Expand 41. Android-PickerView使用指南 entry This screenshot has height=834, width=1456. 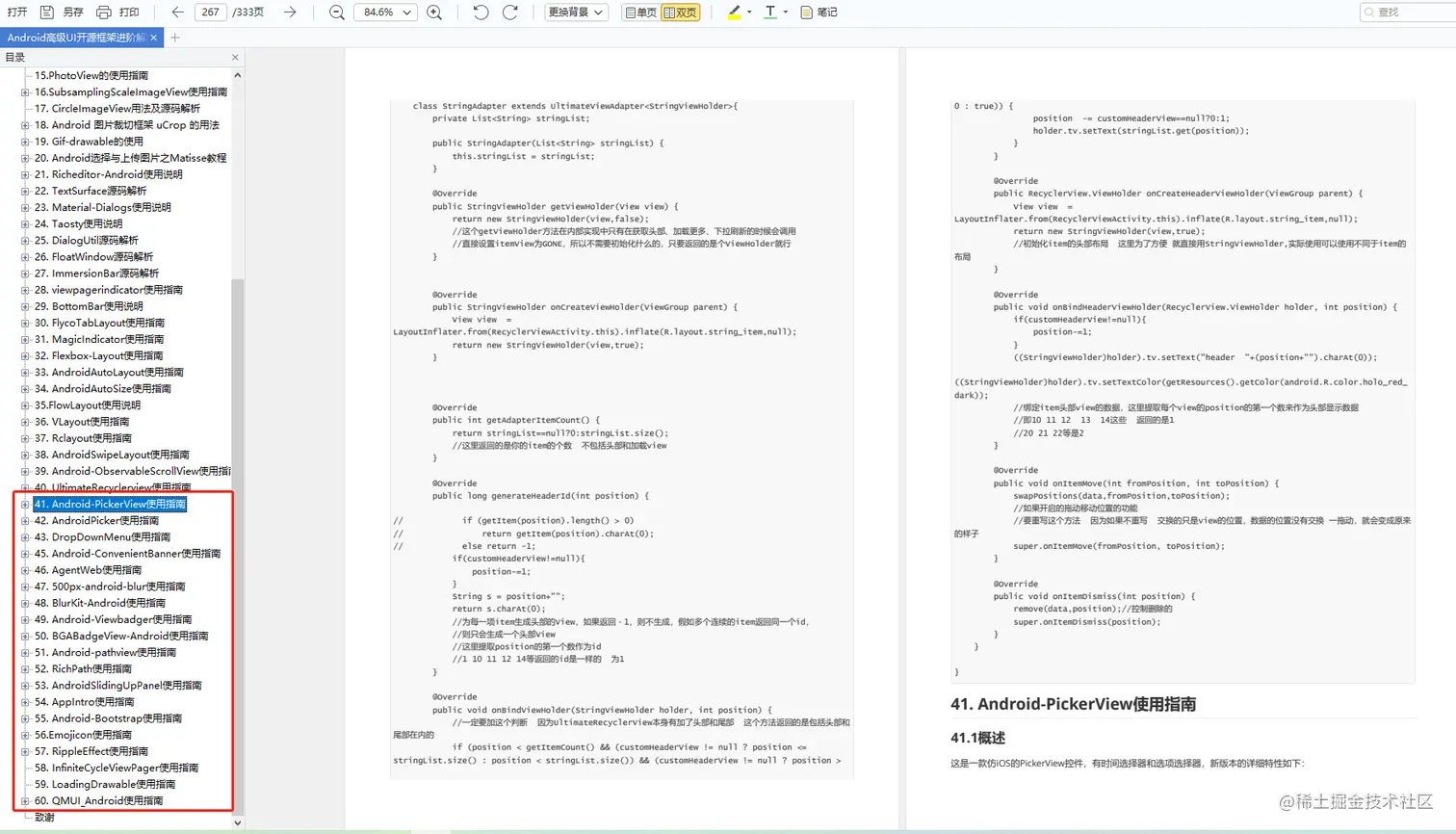pyautogui.click(x=25, y=505)
